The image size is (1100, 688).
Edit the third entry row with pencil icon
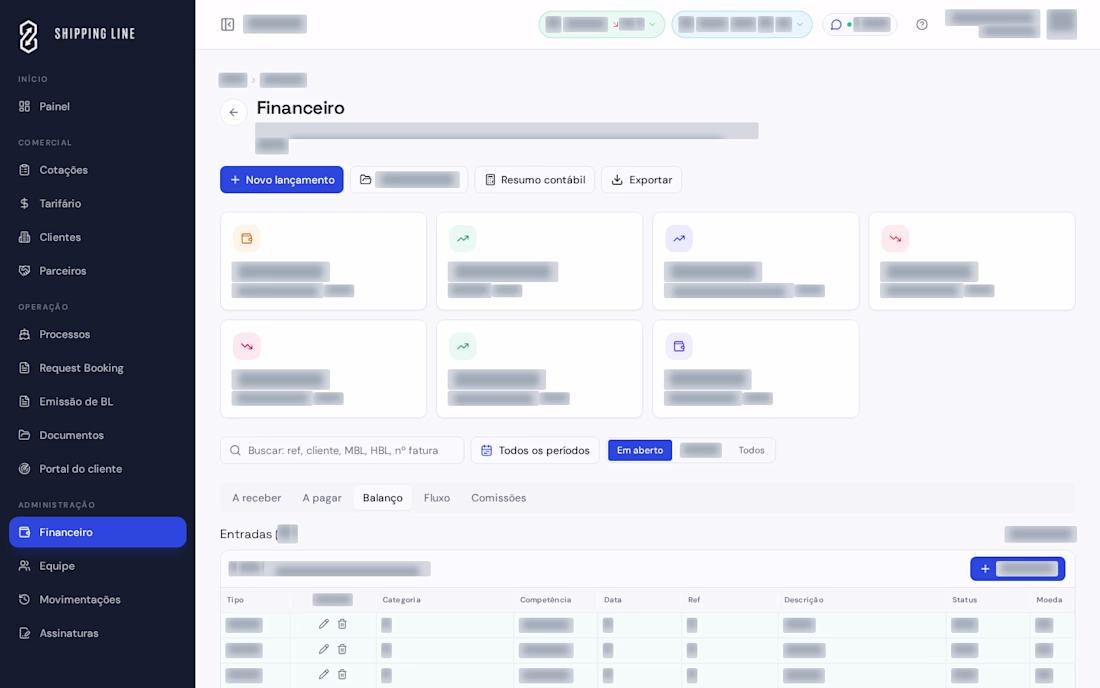[x=323, y=675]
